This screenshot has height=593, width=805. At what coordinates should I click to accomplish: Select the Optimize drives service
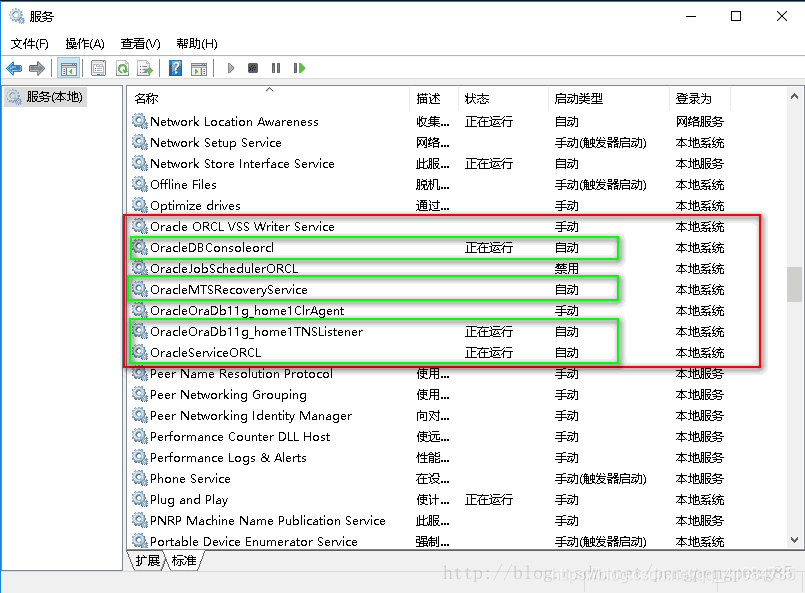429,206
